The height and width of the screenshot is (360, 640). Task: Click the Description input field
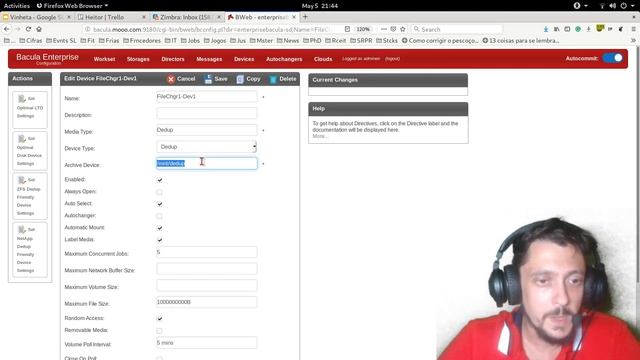(x=207, y=113)
